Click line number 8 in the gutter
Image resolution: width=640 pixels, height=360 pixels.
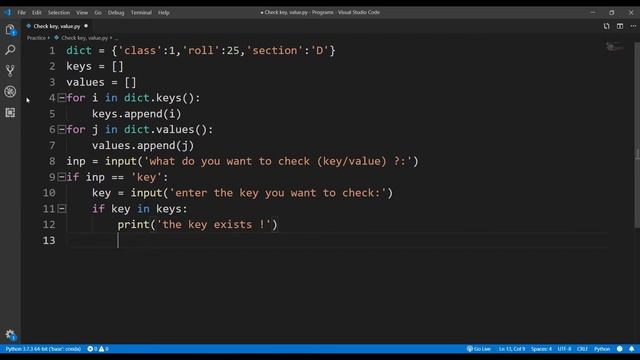click(x=52, y=161)
